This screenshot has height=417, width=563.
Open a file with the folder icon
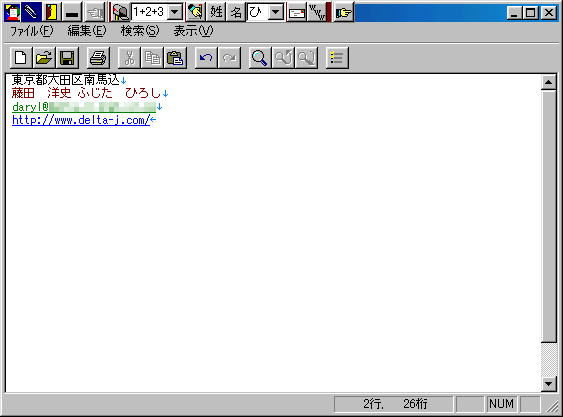pos(44,58)
